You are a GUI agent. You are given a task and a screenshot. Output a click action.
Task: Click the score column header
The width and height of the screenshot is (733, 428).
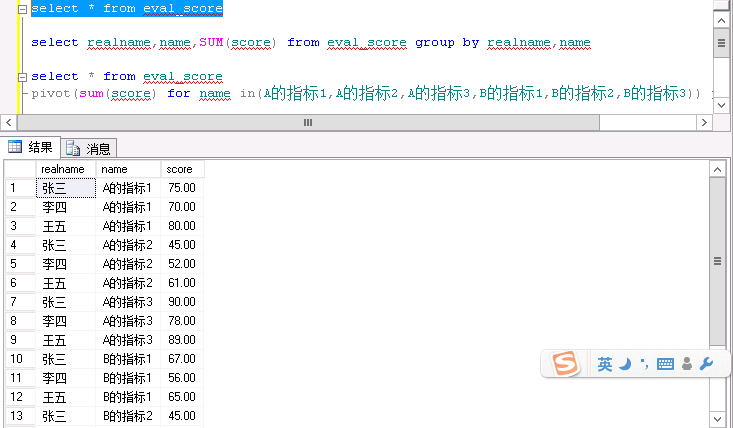(x=182, y=169)
